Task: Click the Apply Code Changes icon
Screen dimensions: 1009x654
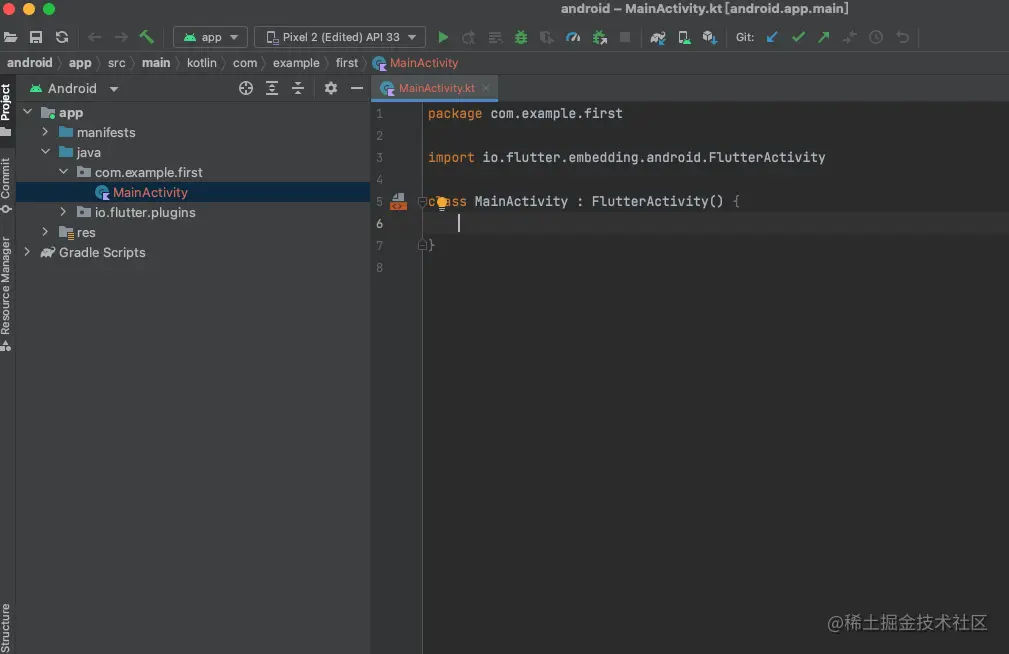Action: 495,37
